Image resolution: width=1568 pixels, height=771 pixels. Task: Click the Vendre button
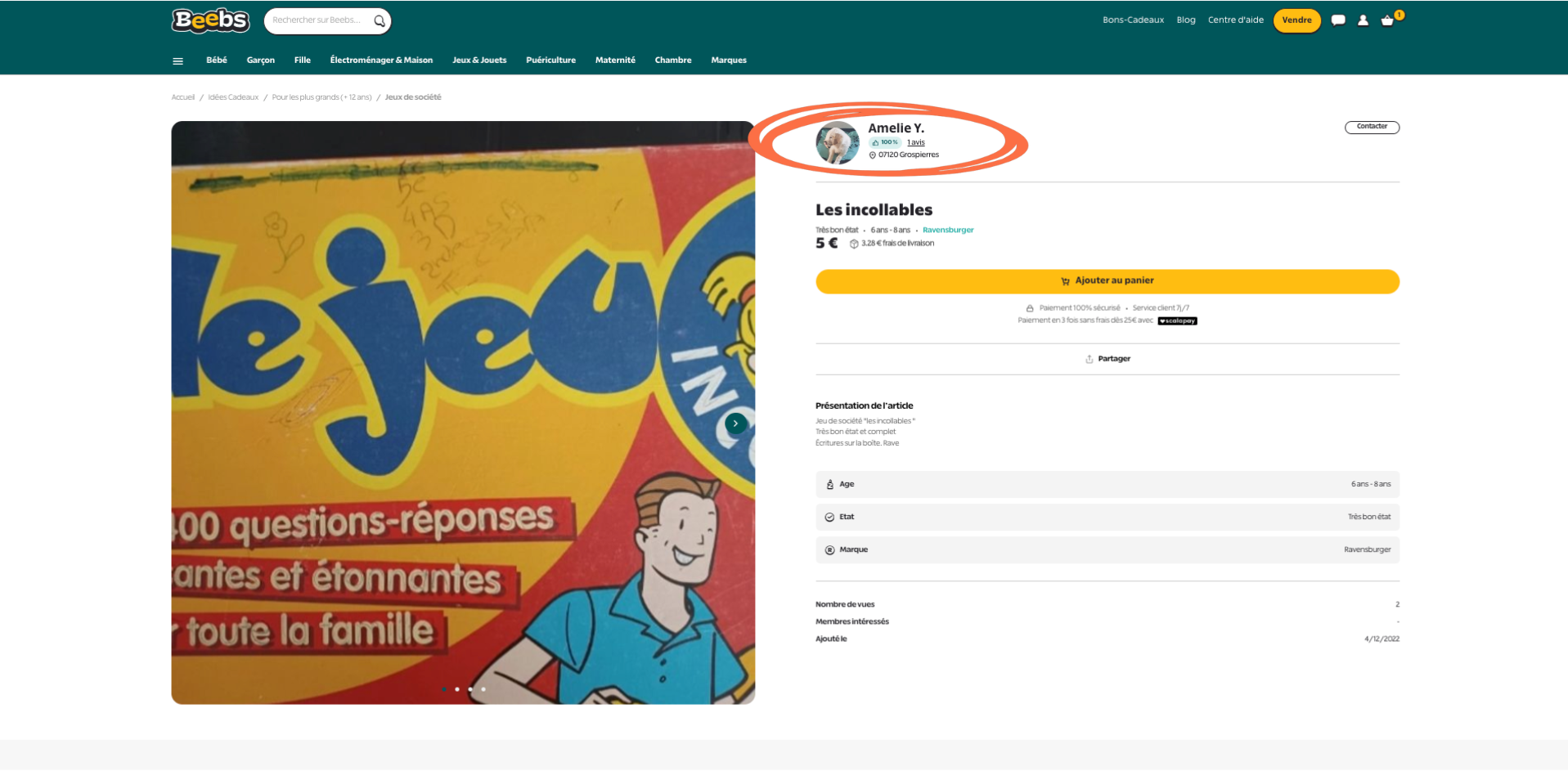click(1296, 20)
